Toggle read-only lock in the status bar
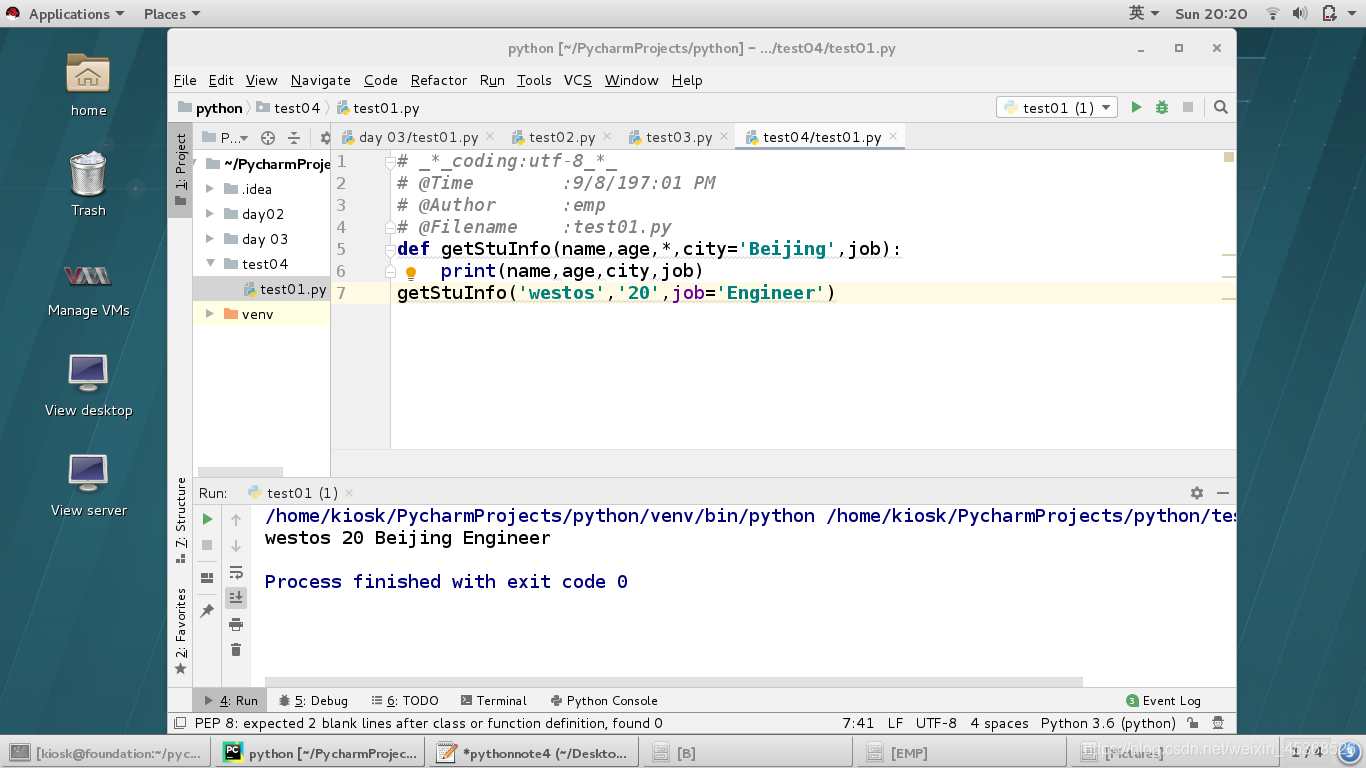Screen dimensions: 1366x768 click(1193, 723)
